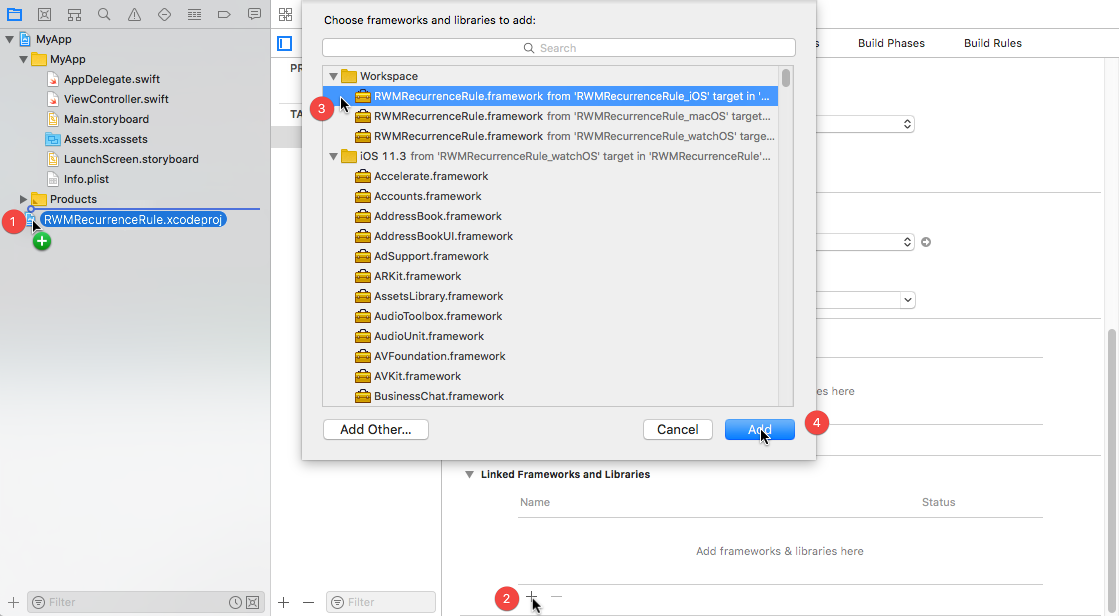
Task: Toggle the targets list sidebar icon
Action: pyautogui.click(x=285, y=44)
